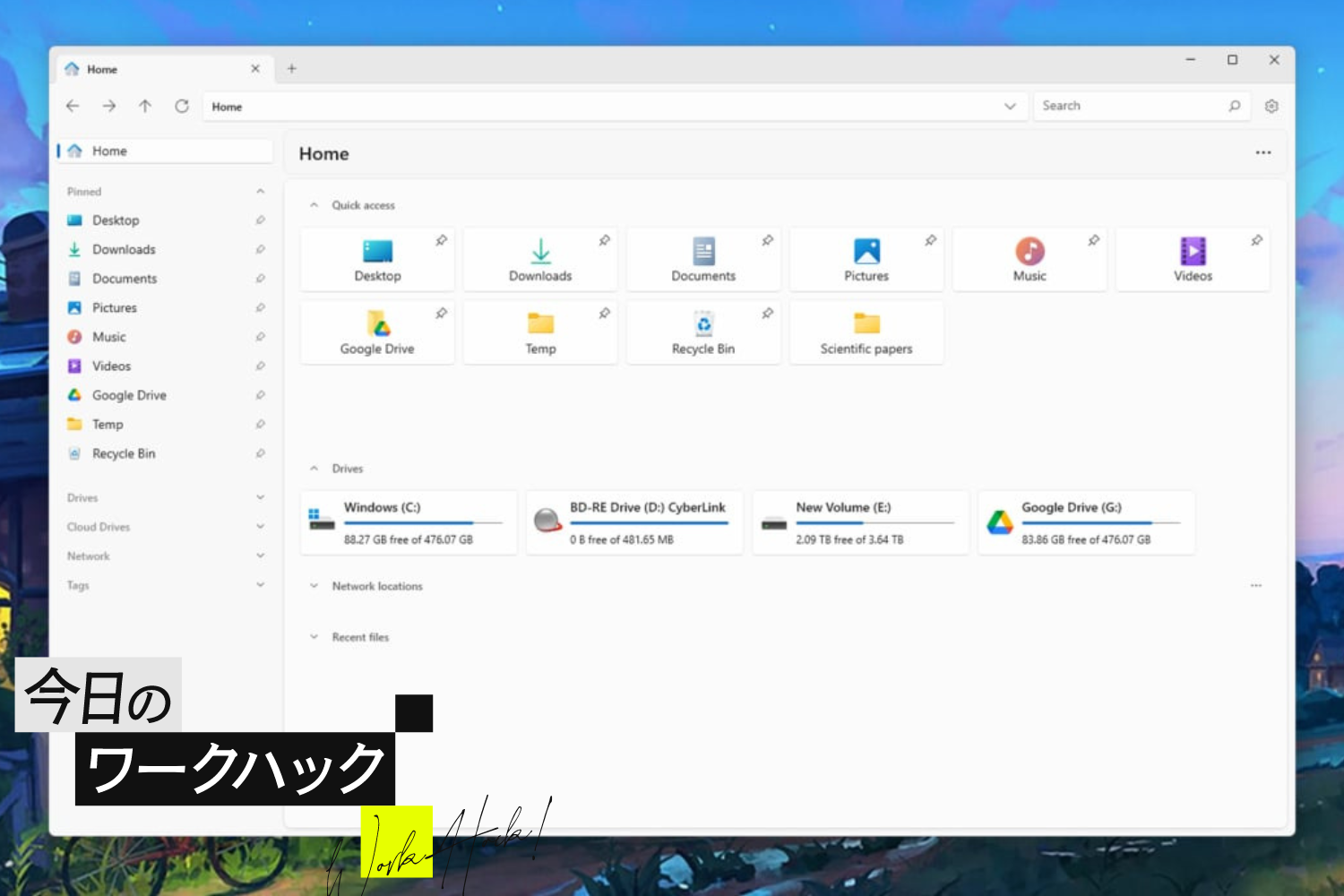
Task: Open the Recycle Bin from Quick access
Action: (x=703, y=332)
